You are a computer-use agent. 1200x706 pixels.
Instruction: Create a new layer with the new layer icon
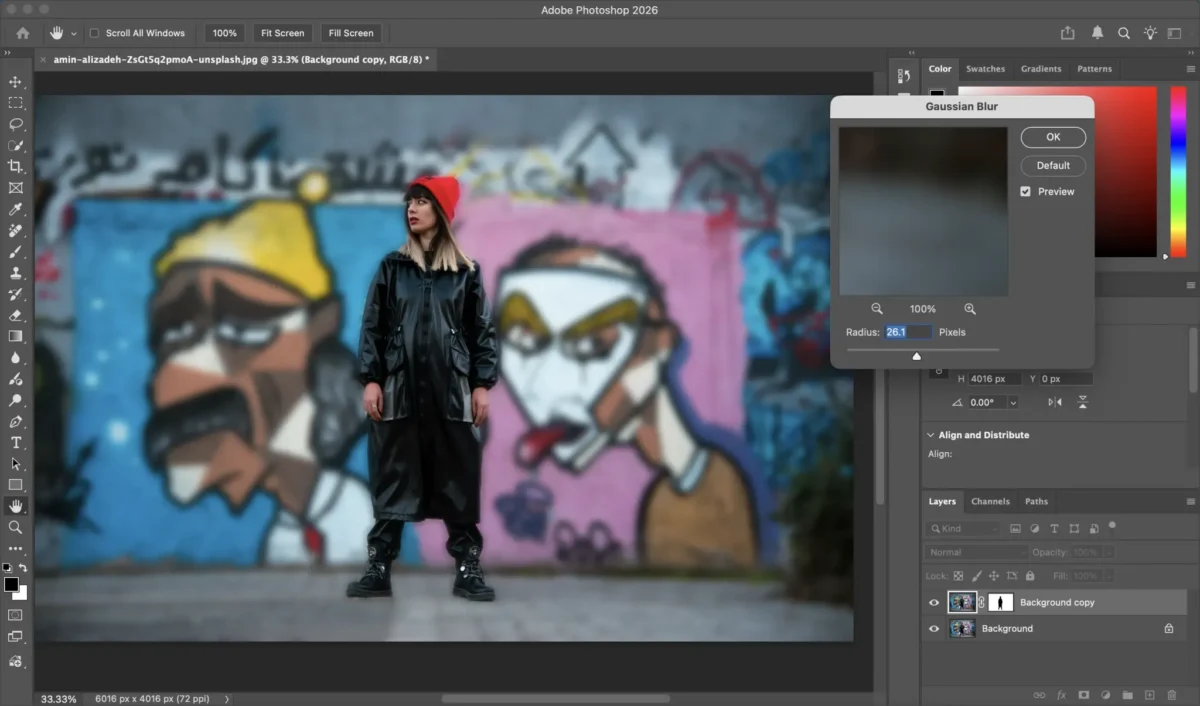coord(1150,694)
